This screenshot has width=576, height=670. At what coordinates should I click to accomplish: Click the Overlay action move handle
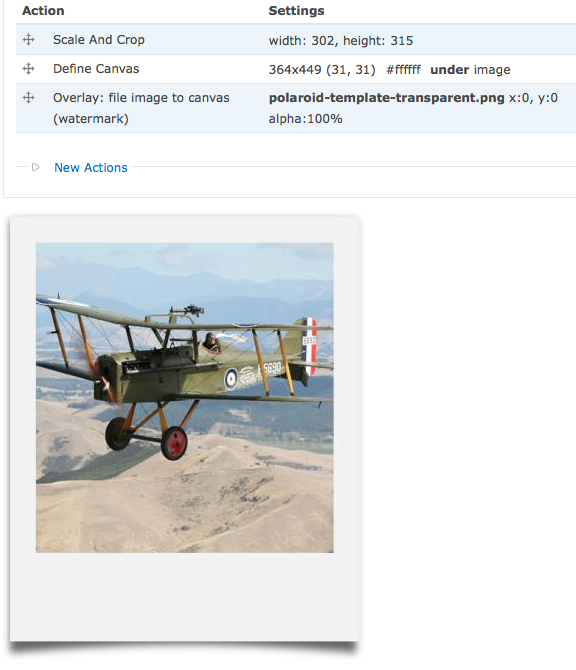pyautogui.click(x=28, y=98)
